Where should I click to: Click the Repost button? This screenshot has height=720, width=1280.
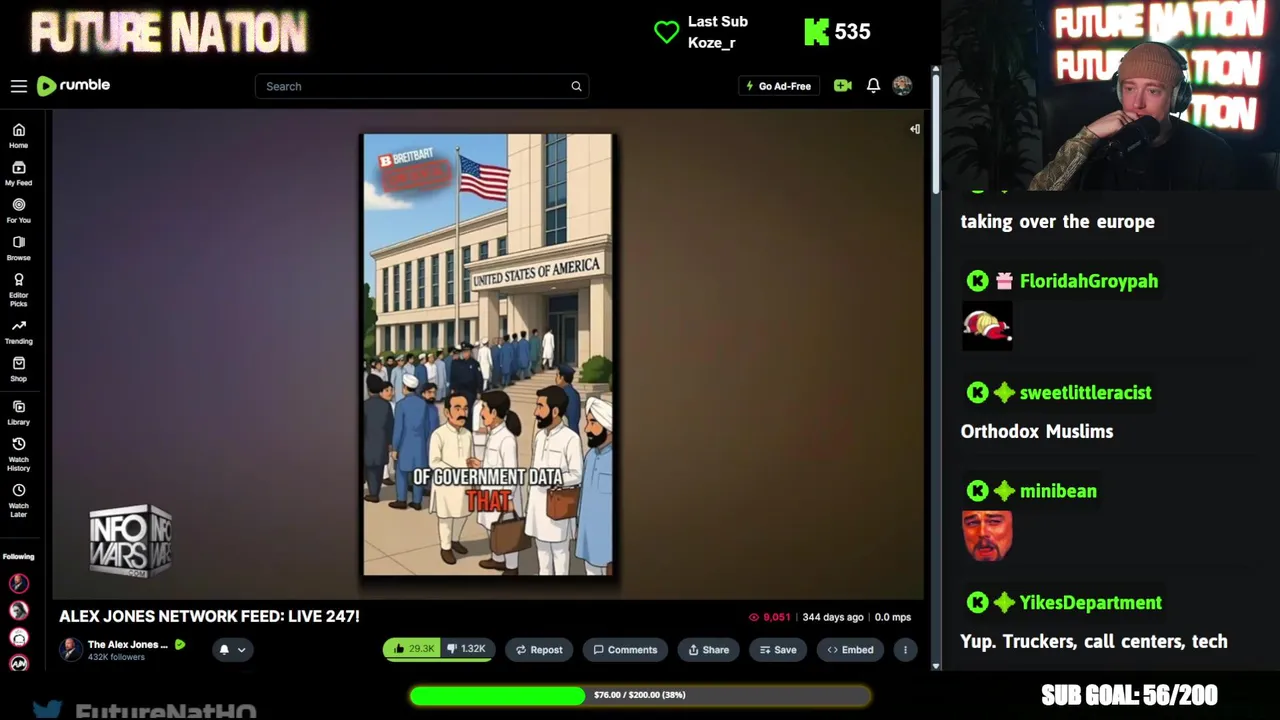point(539,649)
